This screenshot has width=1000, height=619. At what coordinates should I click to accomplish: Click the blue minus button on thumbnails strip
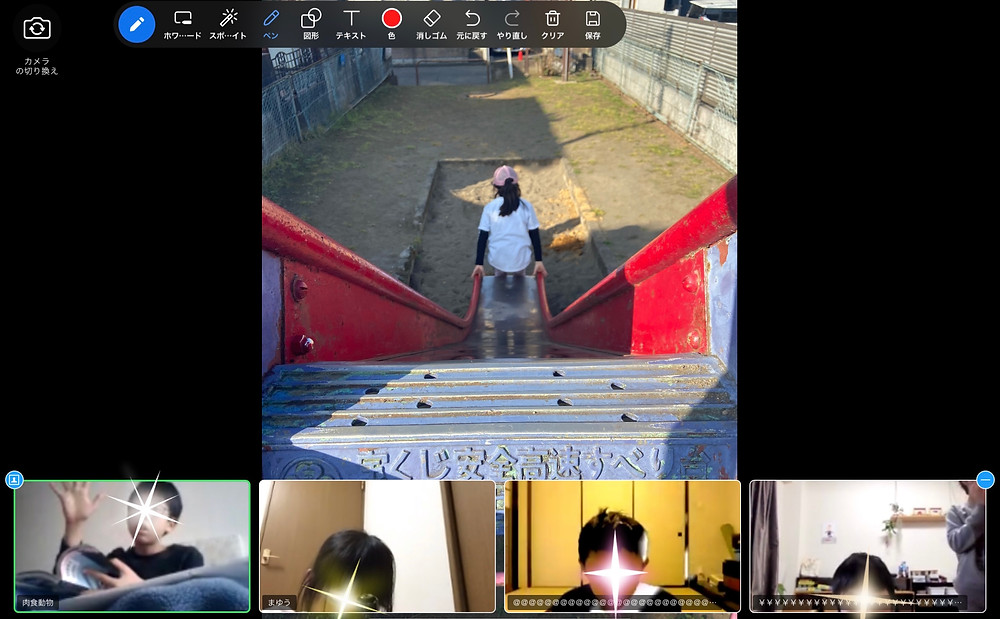click(985, 479)
